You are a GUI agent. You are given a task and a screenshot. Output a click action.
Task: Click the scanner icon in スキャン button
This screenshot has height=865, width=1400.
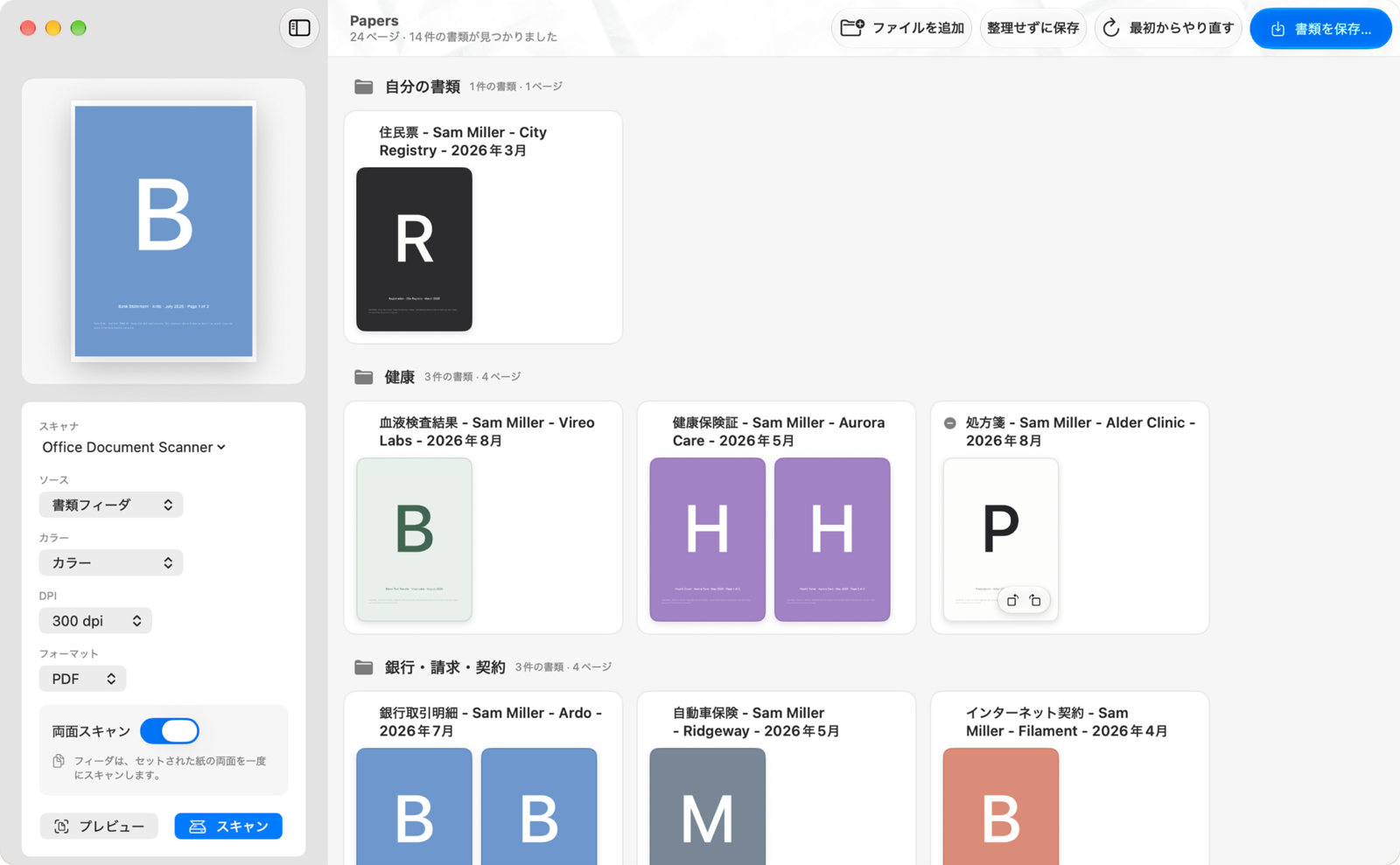click(x=198, y=827)
